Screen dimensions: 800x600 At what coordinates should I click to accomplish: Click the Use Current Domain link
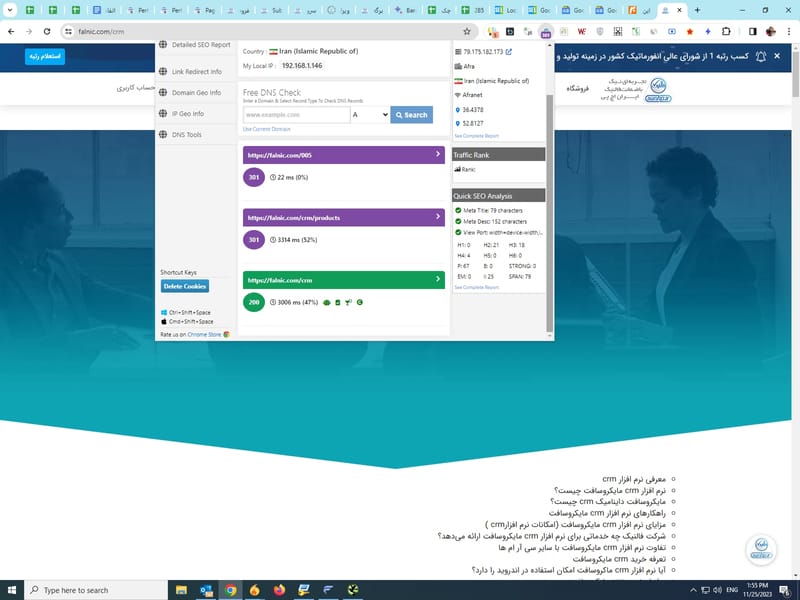tap(266, 129)
